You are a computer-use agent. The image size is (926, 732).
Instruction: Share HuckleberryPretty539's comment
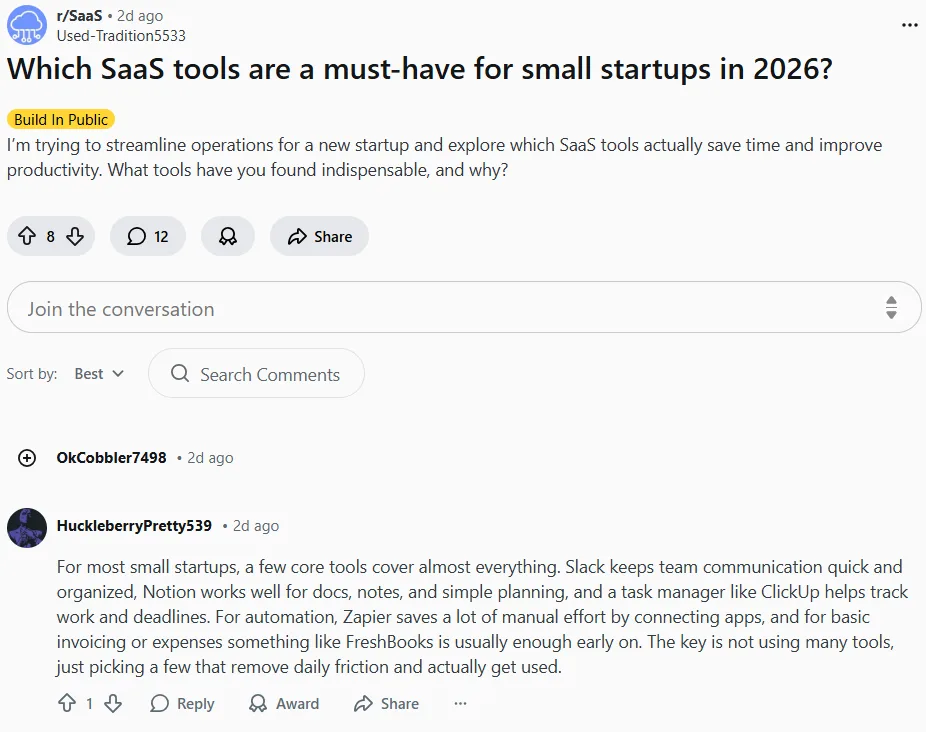[386, 704]
